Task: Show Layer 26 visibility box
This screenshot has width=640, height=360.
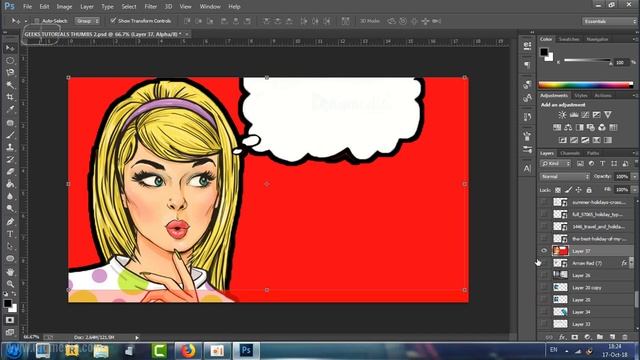Action: [x=544, y=275]
